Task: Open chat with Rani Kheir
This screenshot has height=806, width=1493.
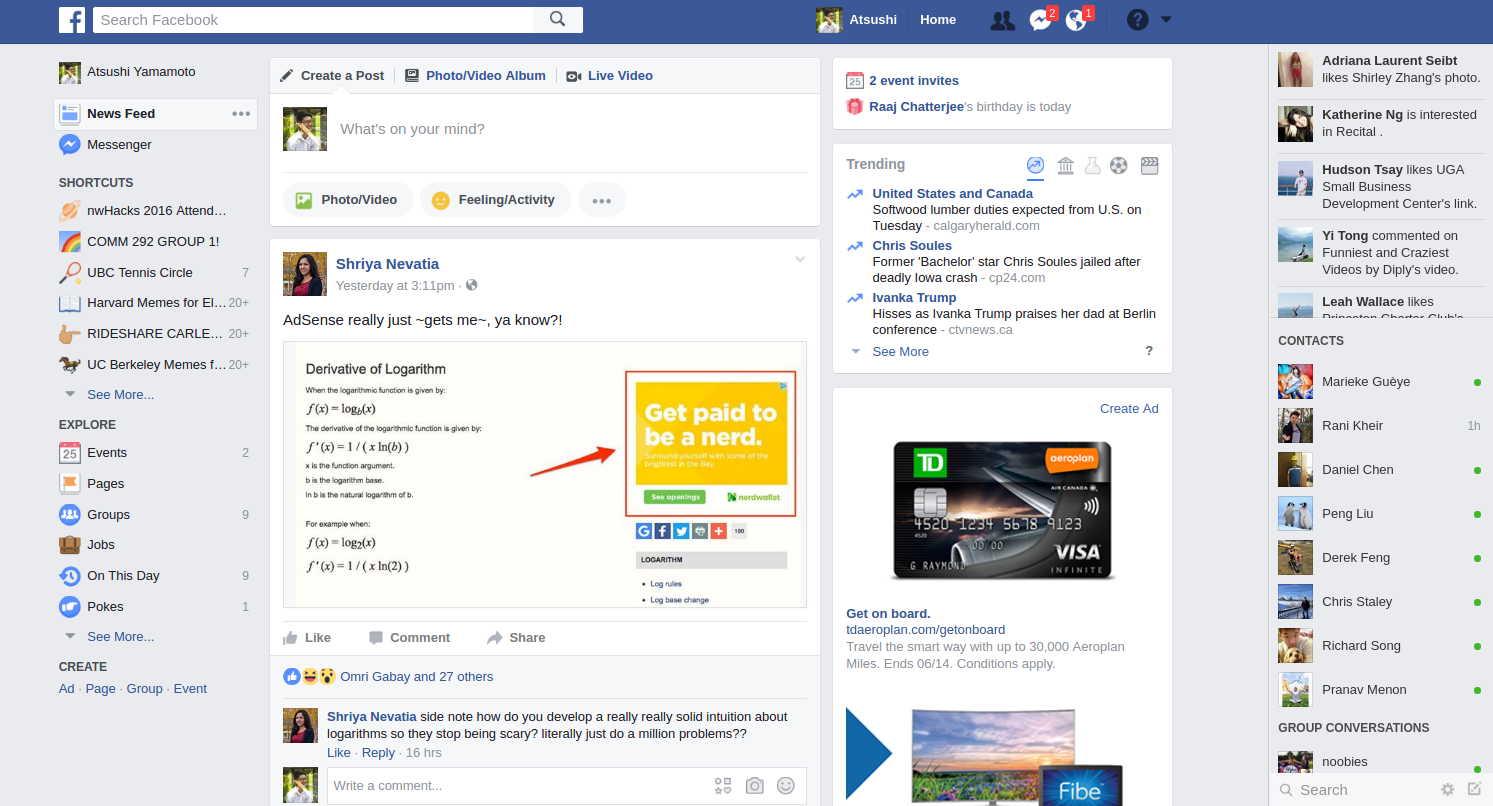Action: coord(1380,426)
